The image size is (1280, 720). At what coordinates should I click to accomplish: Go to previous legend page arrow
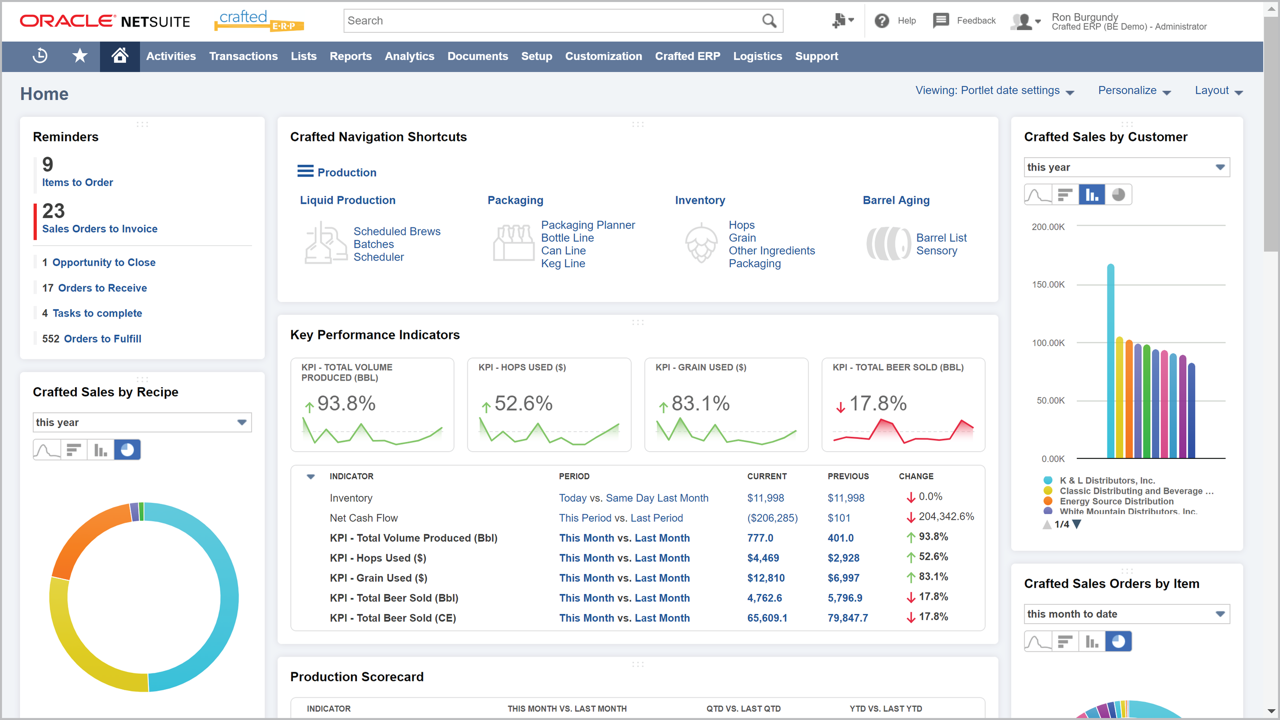1047,524
